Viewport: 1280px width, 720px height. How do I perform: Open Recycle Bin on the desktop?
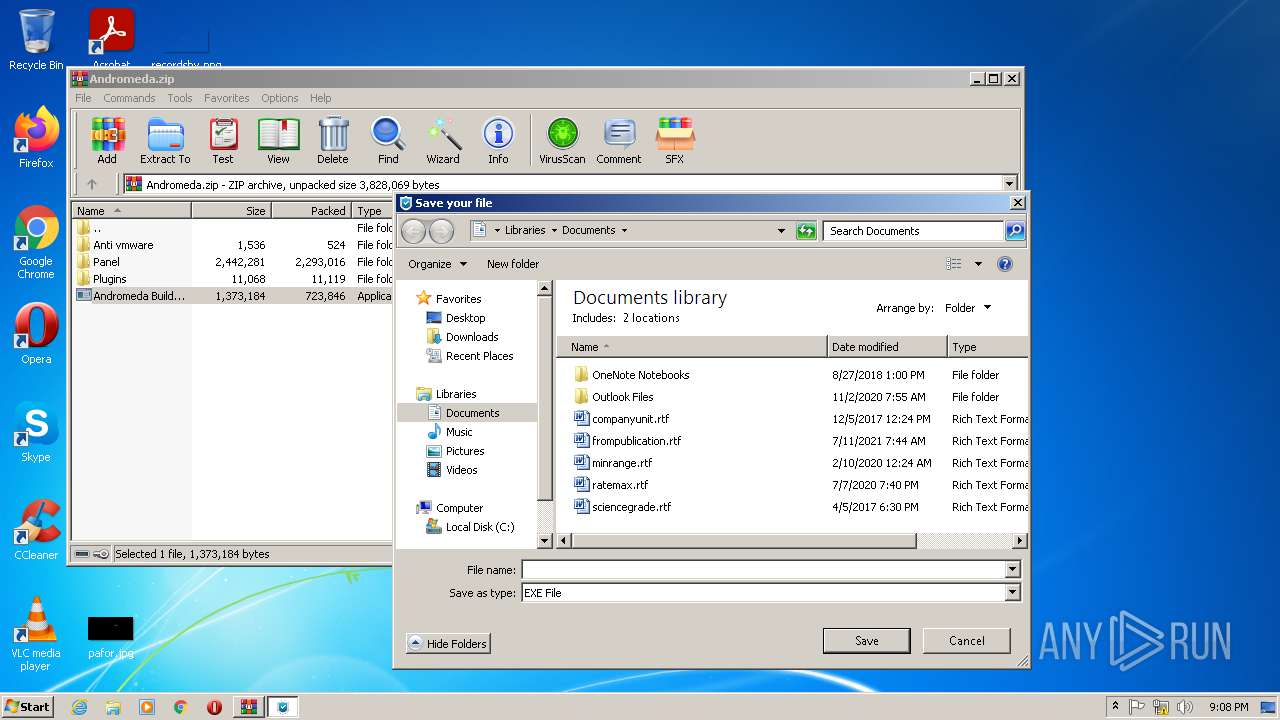(x=36, y=40)
